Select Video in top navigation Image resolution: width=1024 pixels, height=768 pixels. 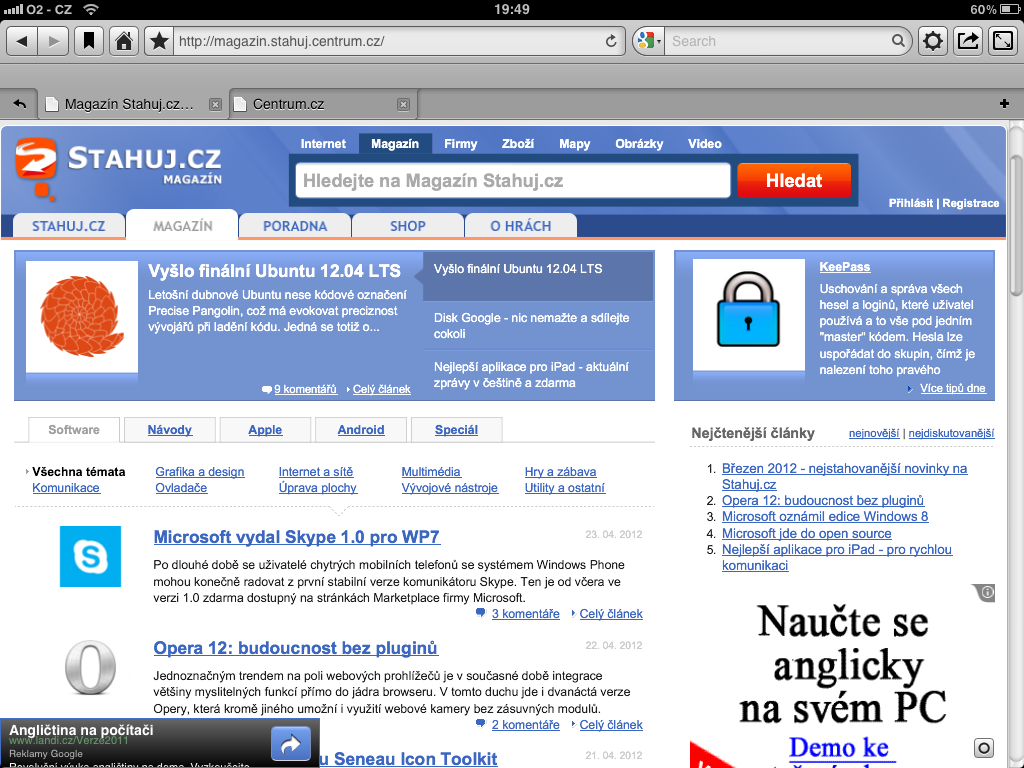705,144
